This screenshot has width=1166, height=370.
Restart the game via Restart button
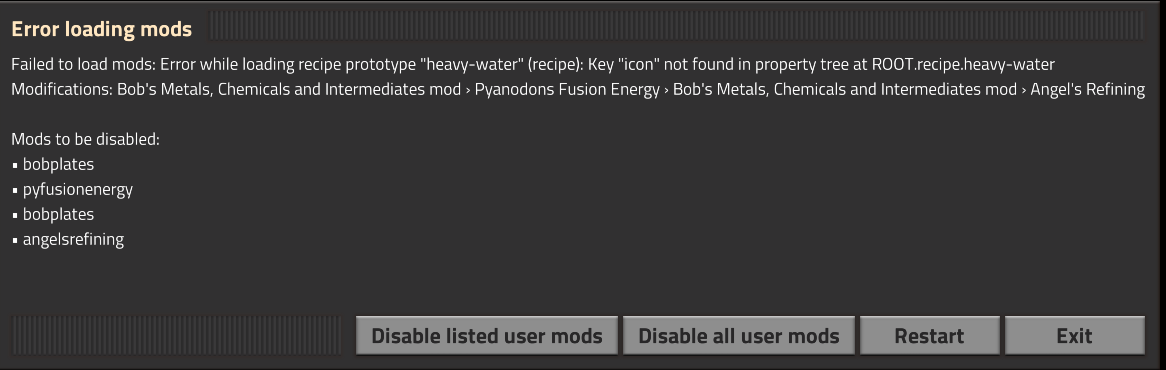point(929,336)
